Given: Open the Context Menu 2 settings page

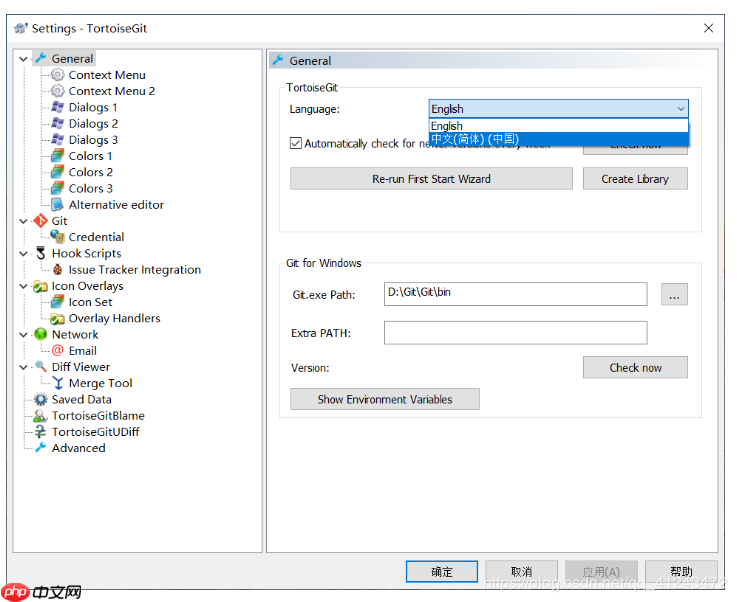Looking at the screenshot, I should pos(111,91).
